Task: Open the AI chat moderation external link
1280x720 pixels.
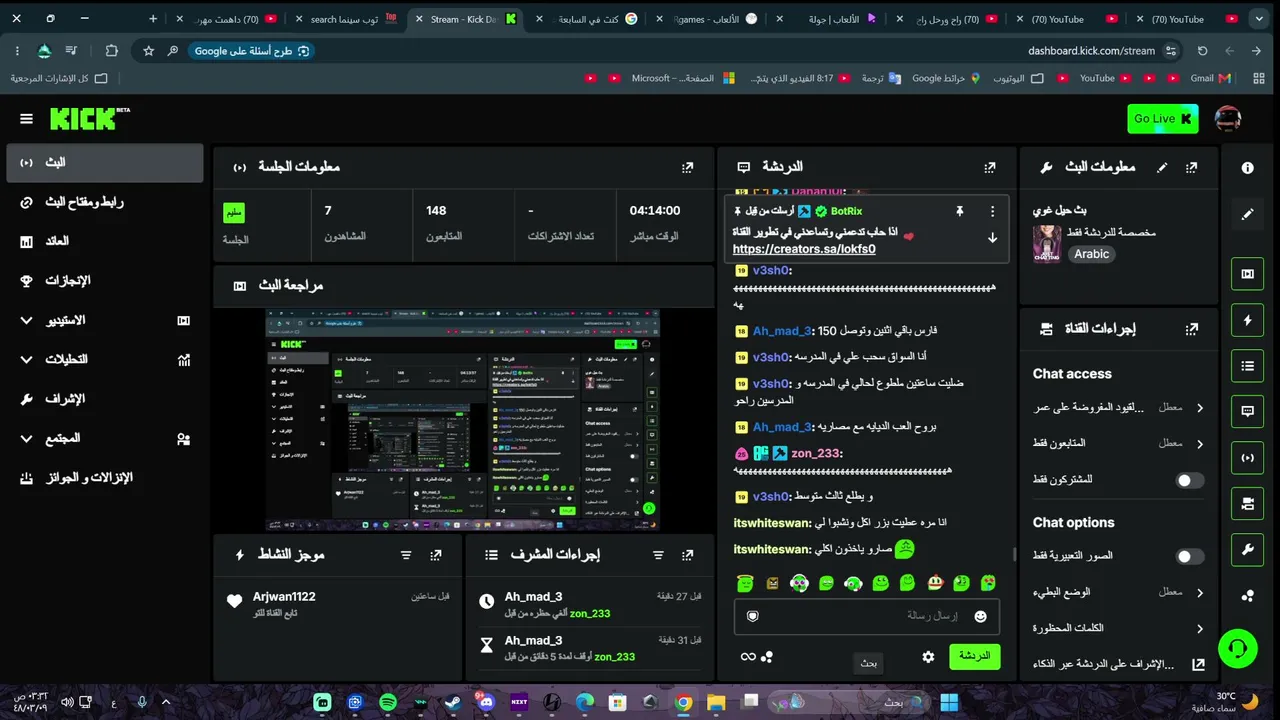Action: coord(1198,664)
